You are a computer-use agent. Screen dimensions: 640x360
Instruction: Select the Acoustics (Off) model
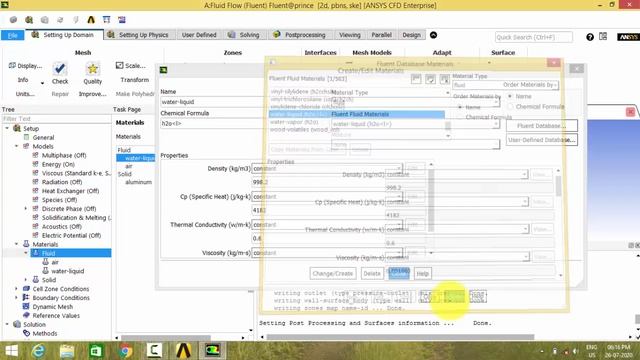(62, 227)
